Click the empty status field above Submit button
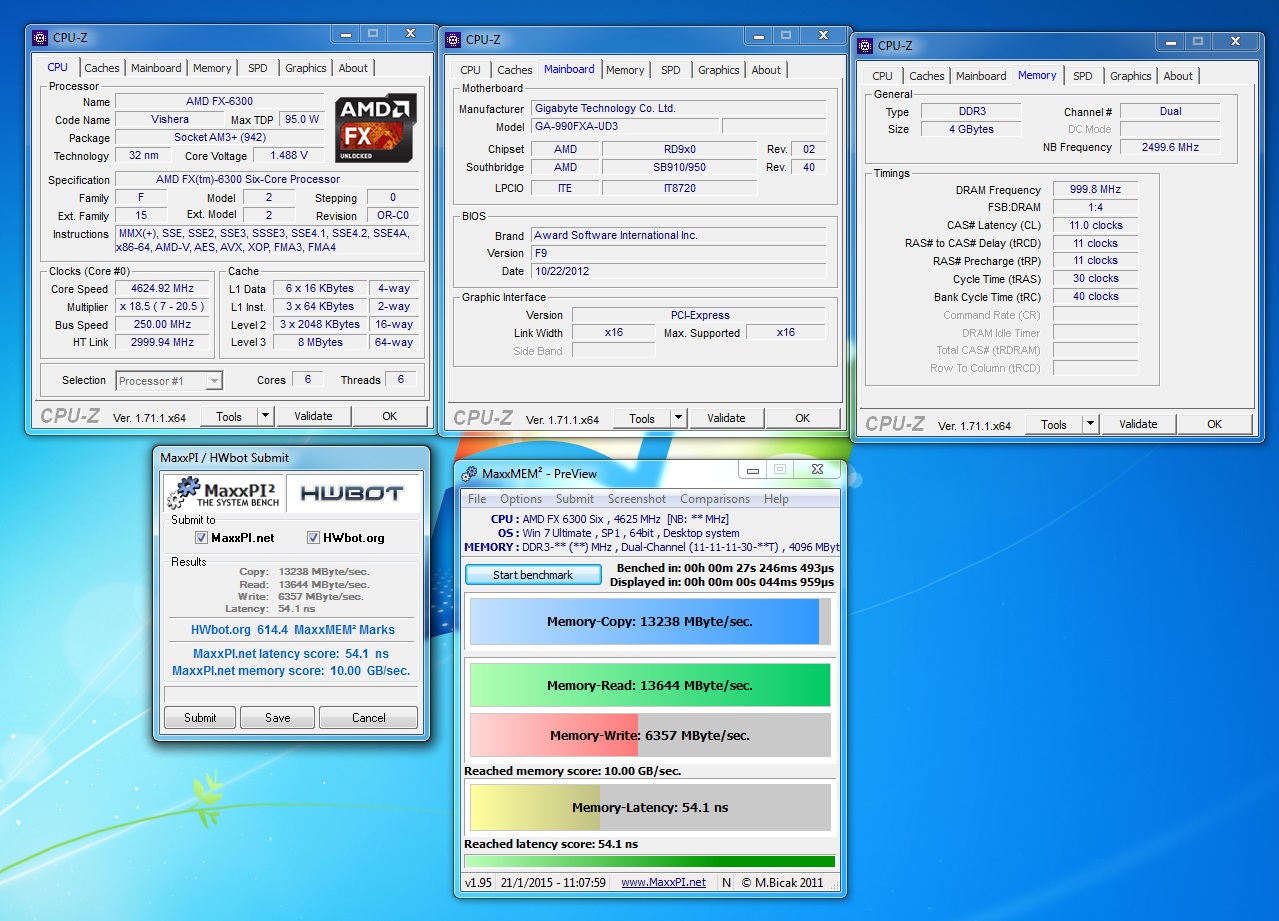The height and width of the screenshot is (921, 1279). click(290, 694)
